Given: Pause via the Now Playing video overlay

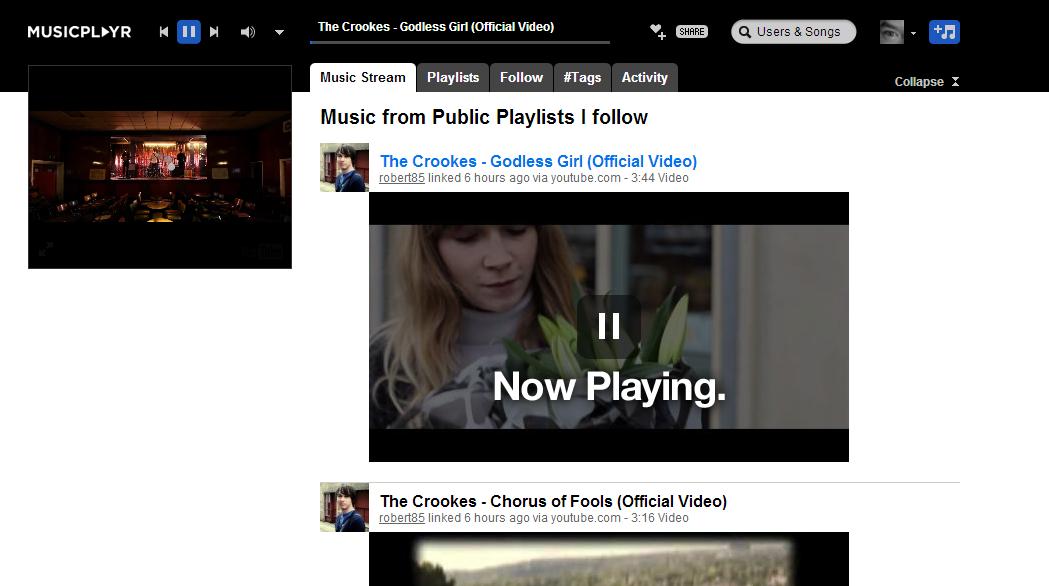Looking at the screenshot, I should tap(609, 326).
